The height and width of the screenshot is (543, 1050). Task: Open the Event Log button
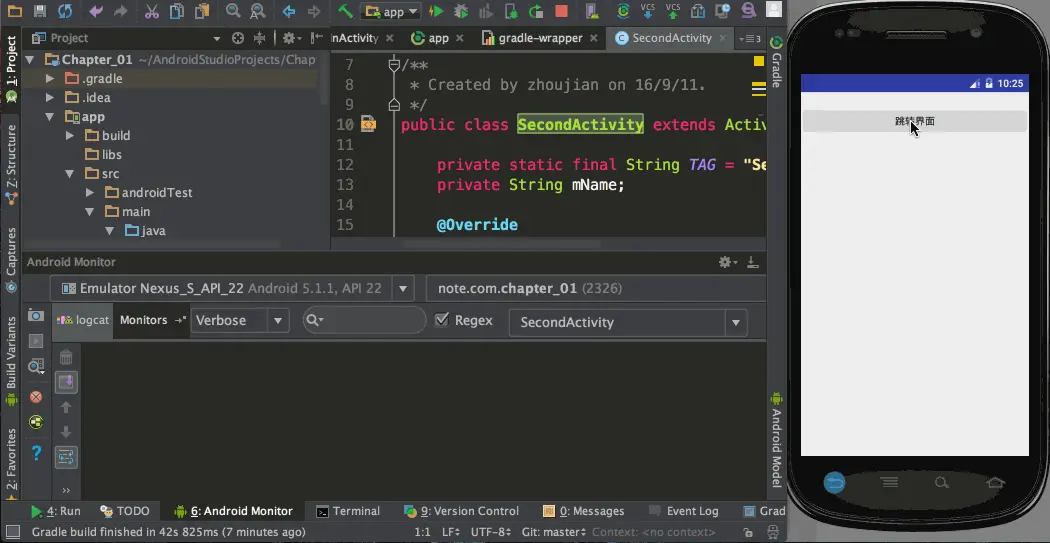684,511
